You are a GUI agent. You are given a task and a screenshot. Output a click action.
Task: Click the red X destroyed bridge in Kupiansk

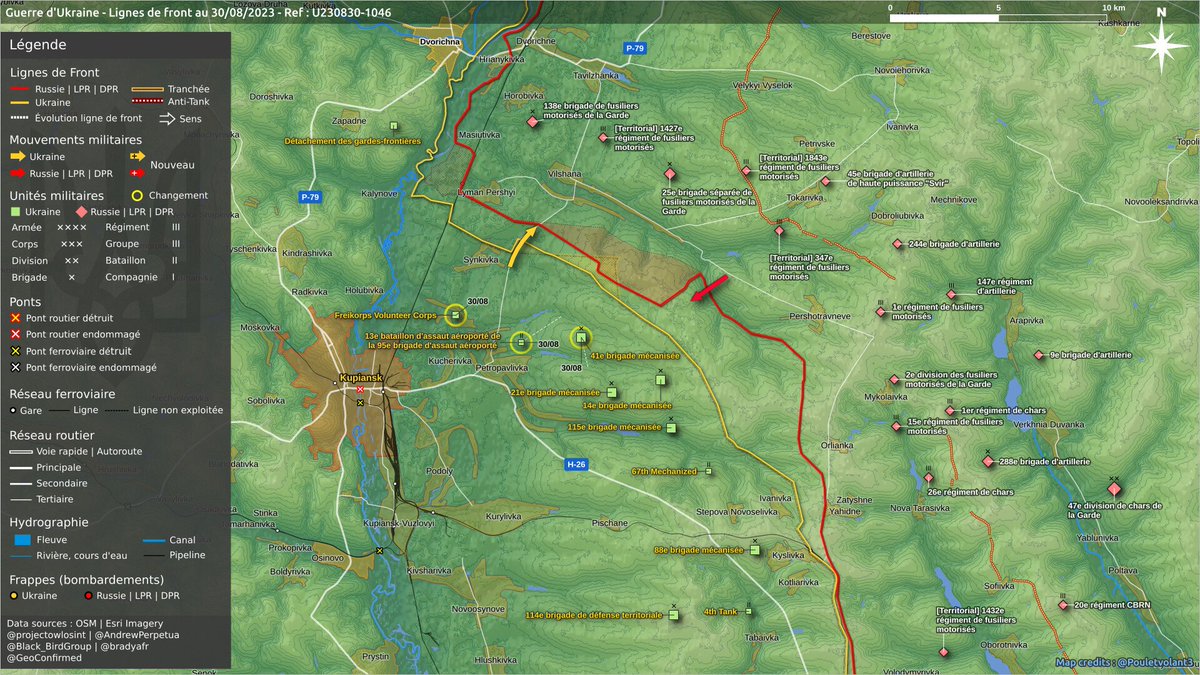tap(360, 389)
